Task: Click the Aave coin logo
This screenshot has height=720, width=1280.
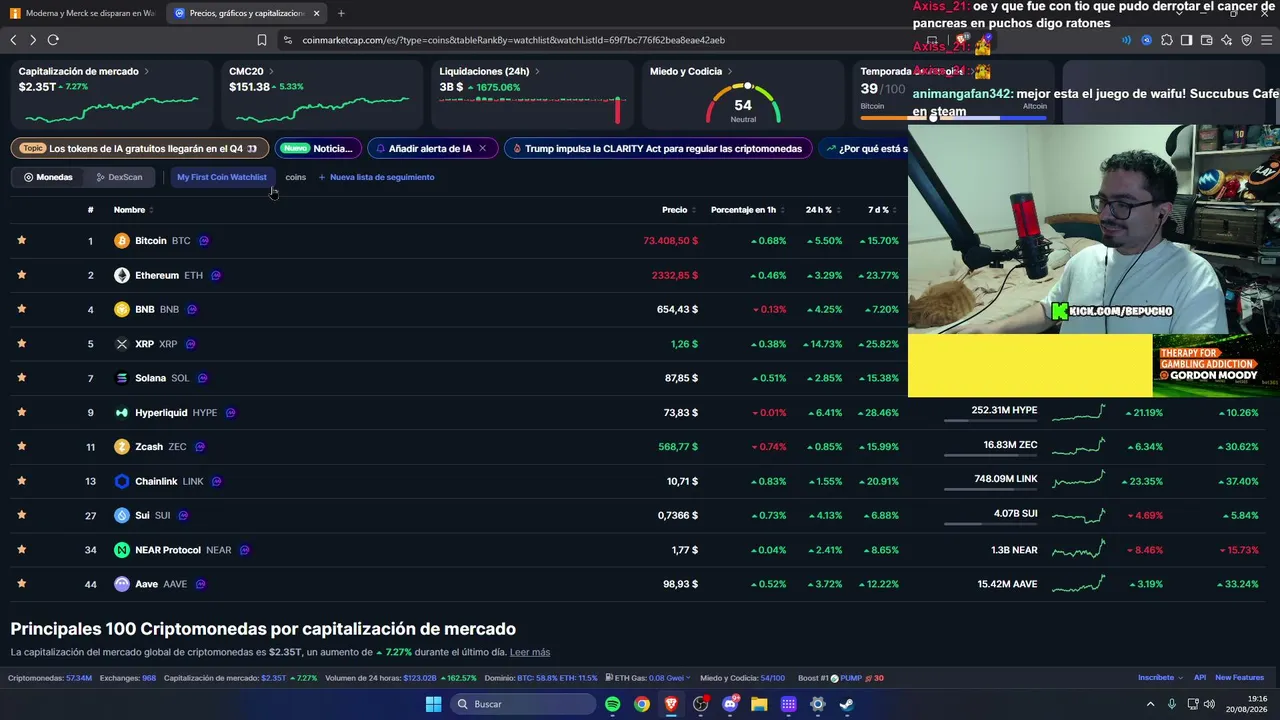Action: tap(122, 584)
